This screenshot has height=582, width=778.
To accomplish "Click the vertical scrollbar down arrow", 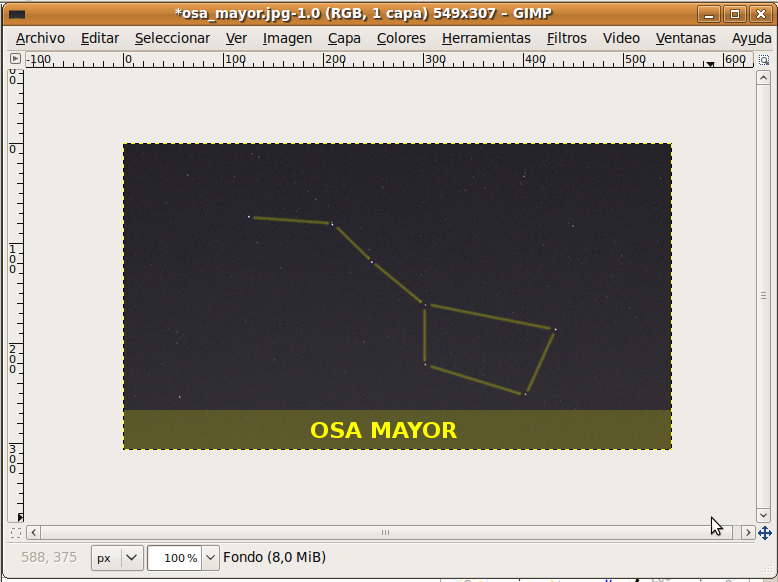I will 764,515.
